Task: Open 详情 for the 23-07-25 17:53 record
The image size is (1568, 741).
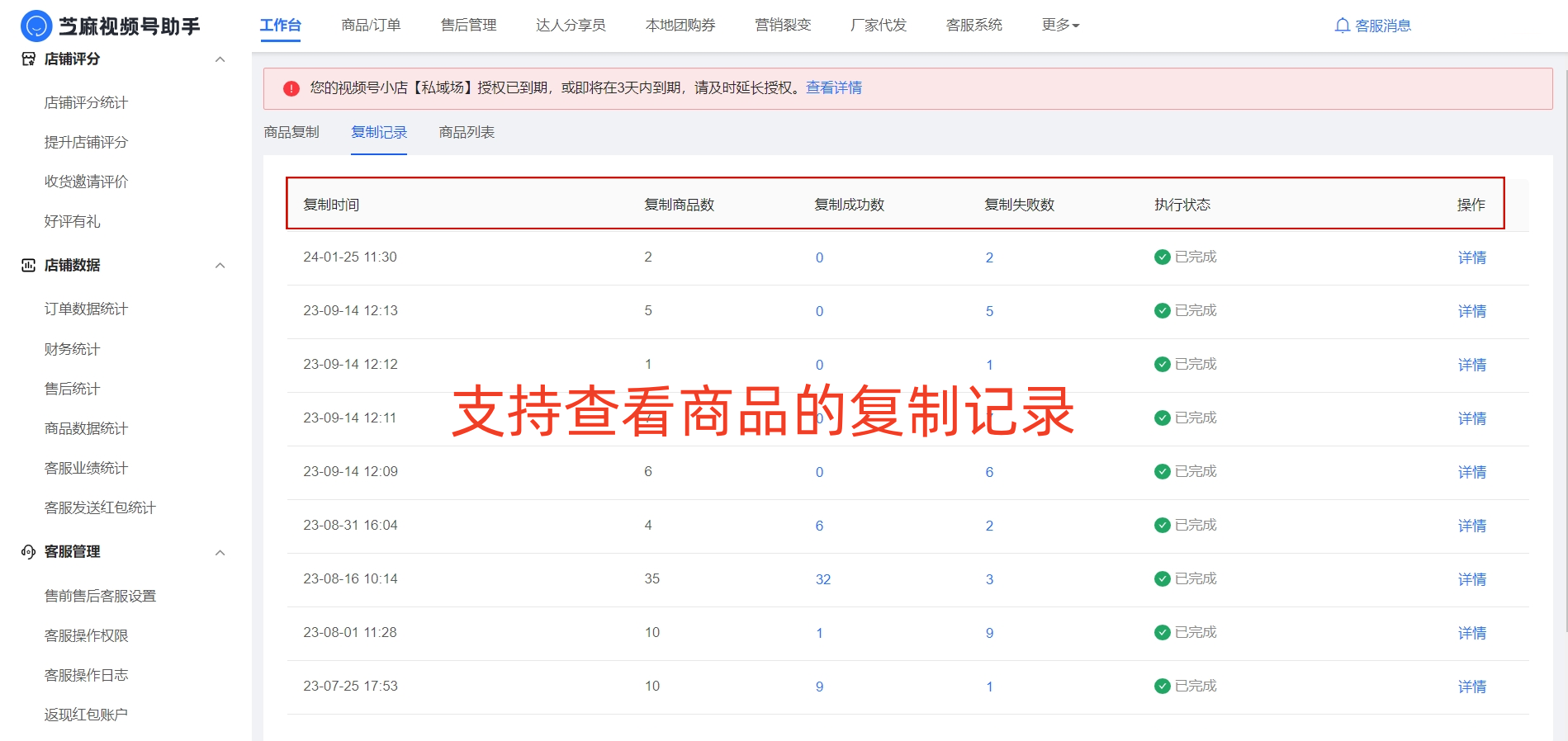Action: 1471,687
